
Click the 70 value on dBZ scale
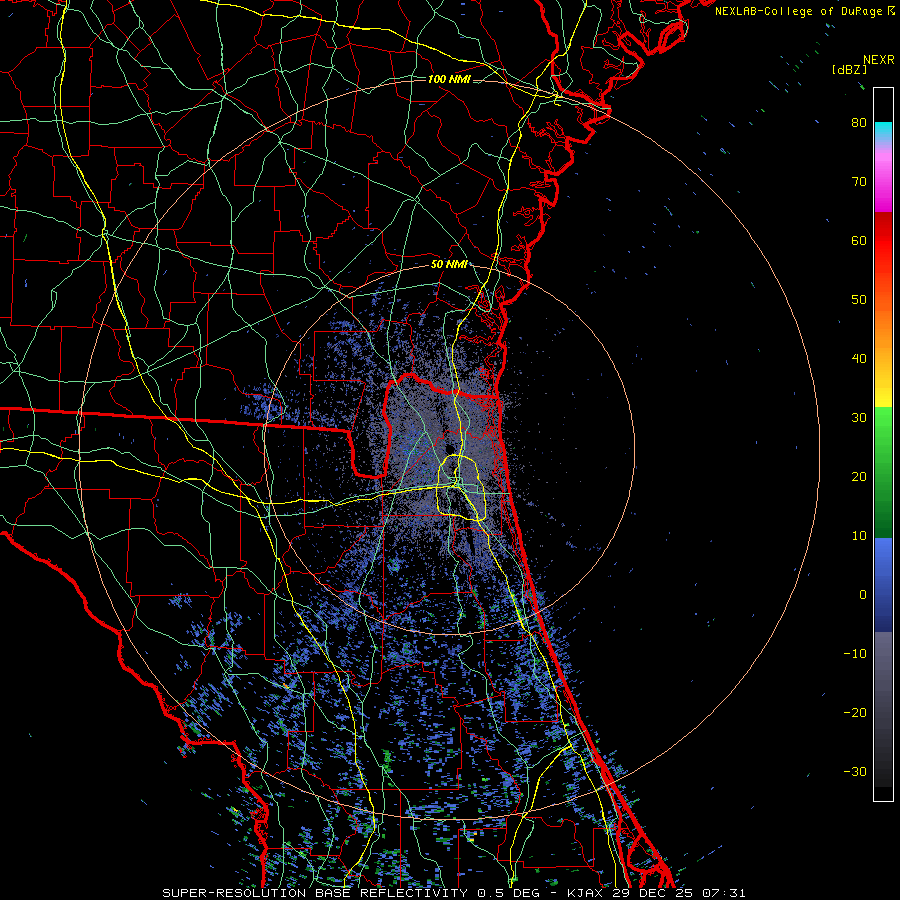tap(859, 182)
